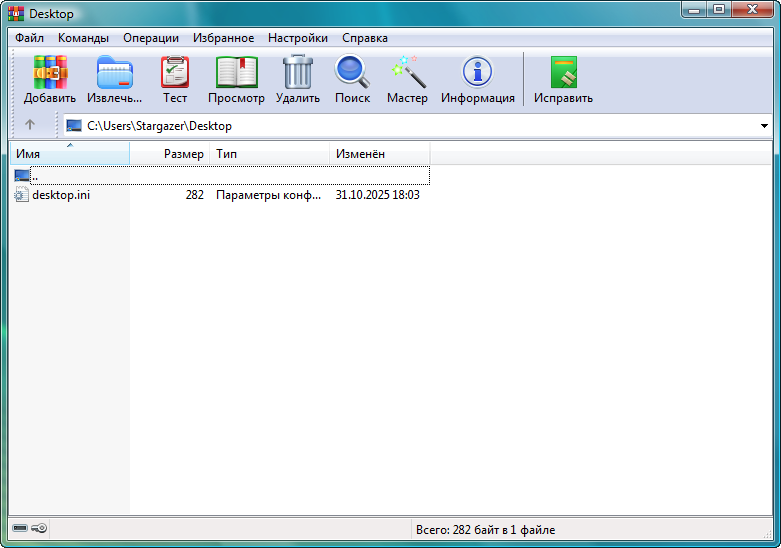Image resolution: width=781 pixels, height=548 pixels.
Task: Click the drive and key status bar icon
Action: click(29, 529)
